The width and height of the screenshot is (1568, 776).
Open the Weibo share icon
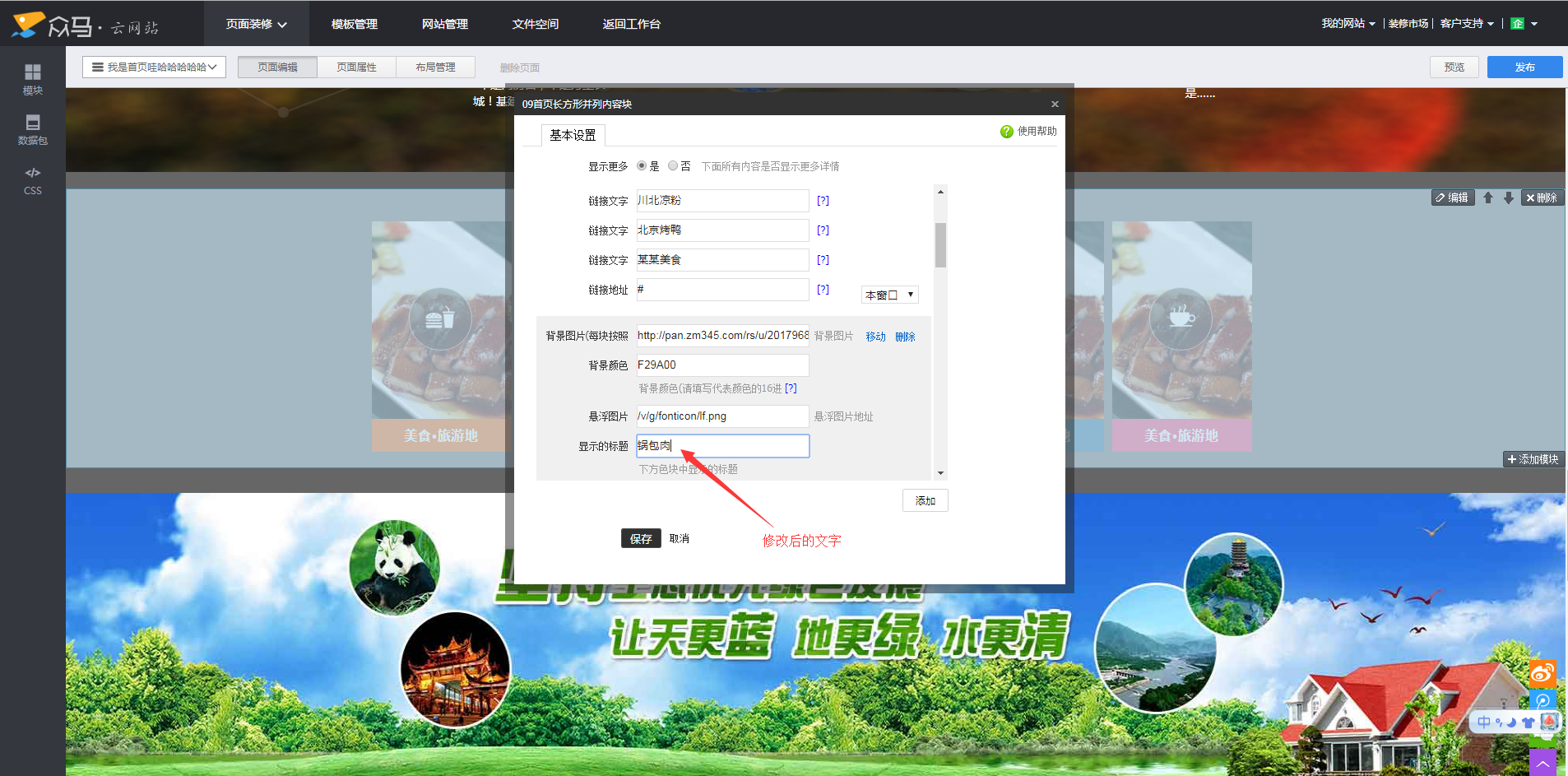point(1542,673)
